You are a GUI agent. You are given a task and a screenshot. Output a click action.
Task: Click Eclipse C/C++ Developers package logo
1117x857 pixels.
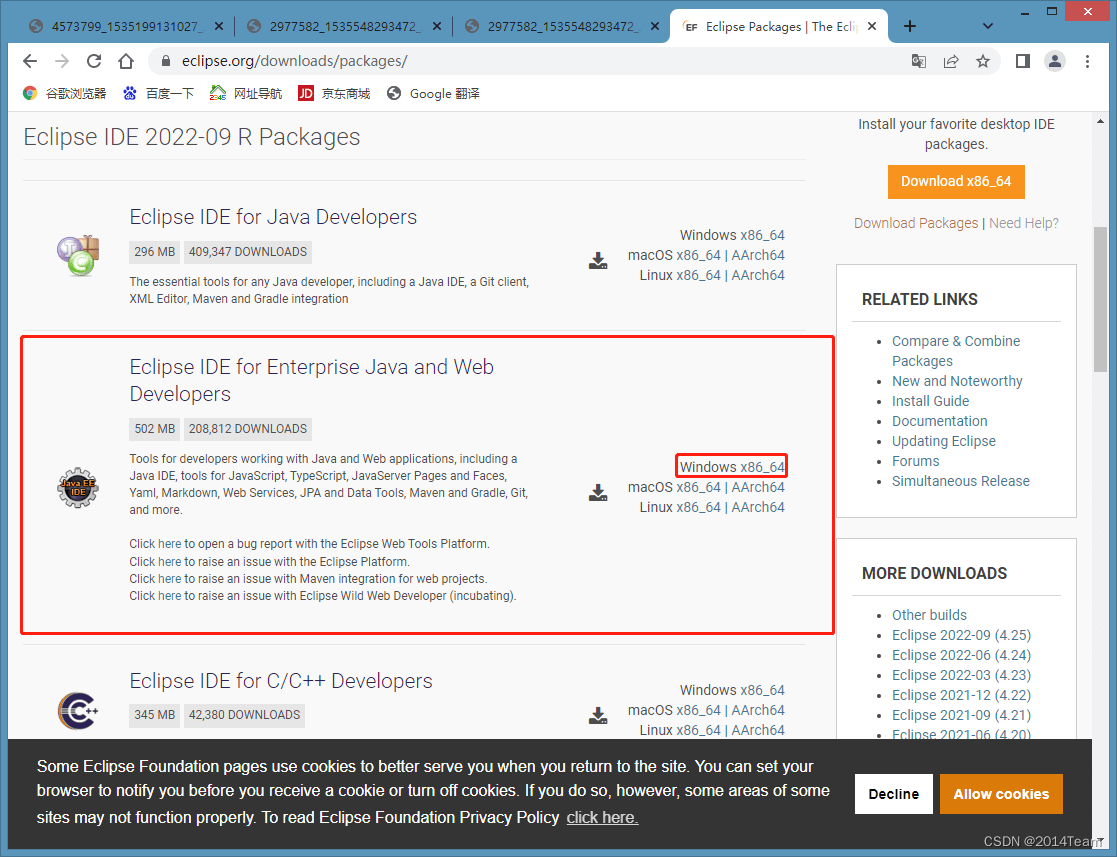pos(77,711)
